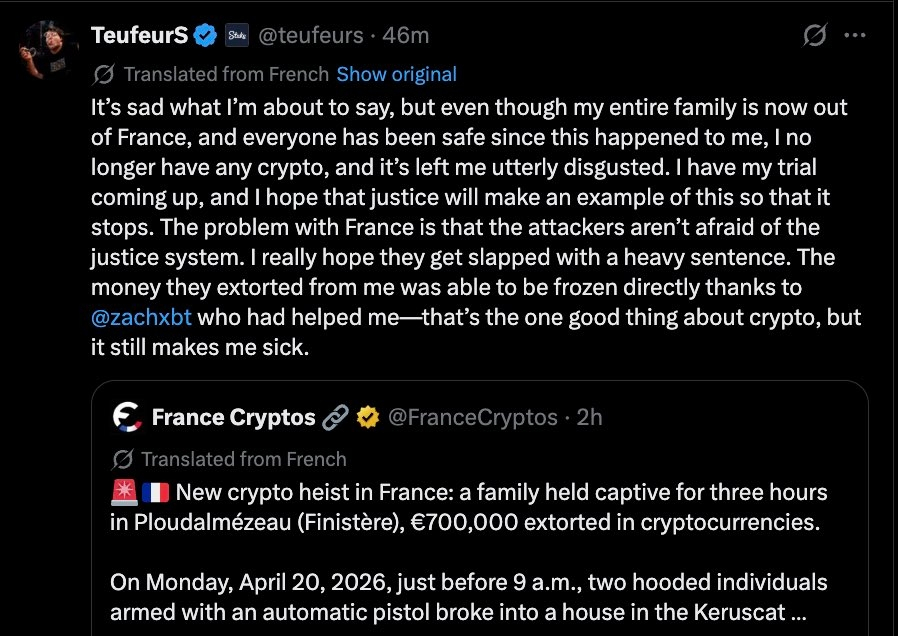This screenshot has height=636, width=898.
Task: Click the blue verified badge beside TeufeurS
Action: (x=206, y=36)
